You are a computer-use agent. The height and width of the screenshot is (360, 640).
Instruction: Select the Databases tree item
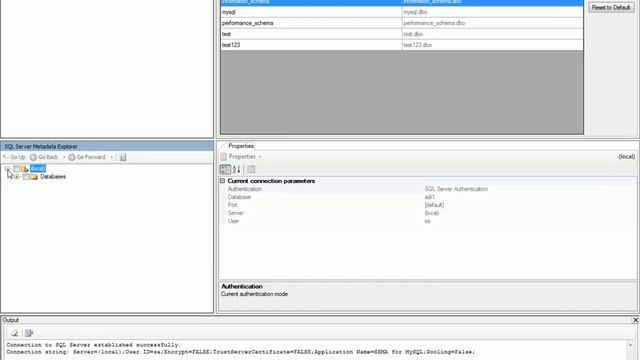pos(53,177)
